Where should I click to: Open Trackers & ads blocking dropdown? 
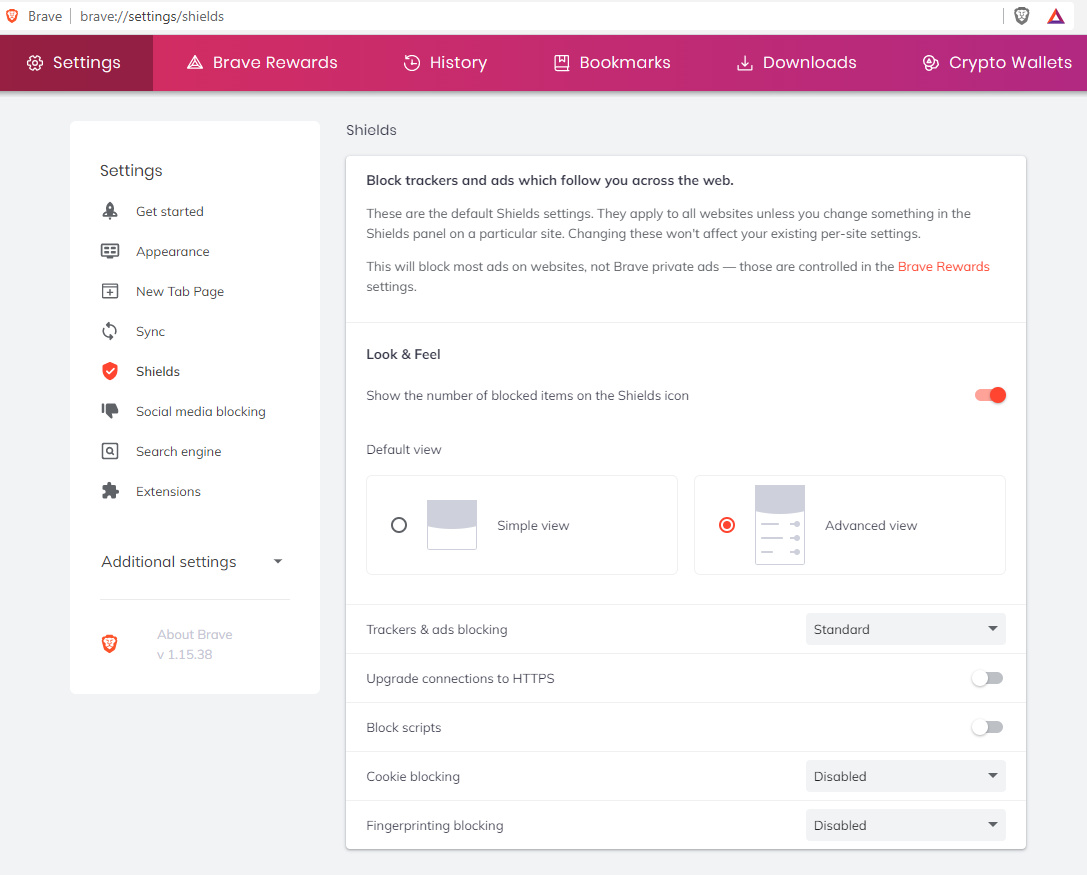tap(905, 629)
